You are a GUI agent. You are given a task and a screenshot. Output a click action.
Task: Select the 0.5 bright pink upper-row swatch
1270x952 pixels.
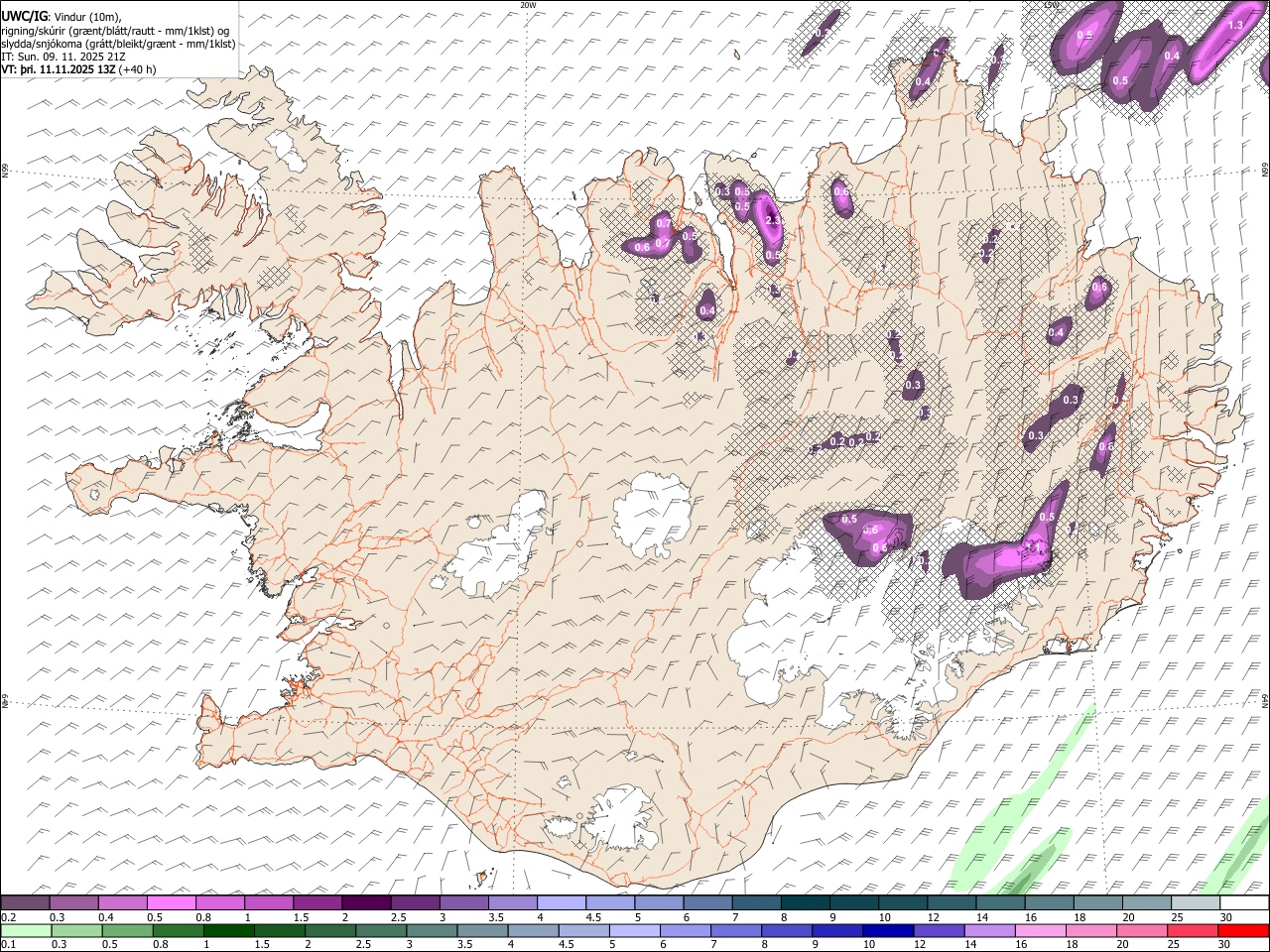point(172,903)
